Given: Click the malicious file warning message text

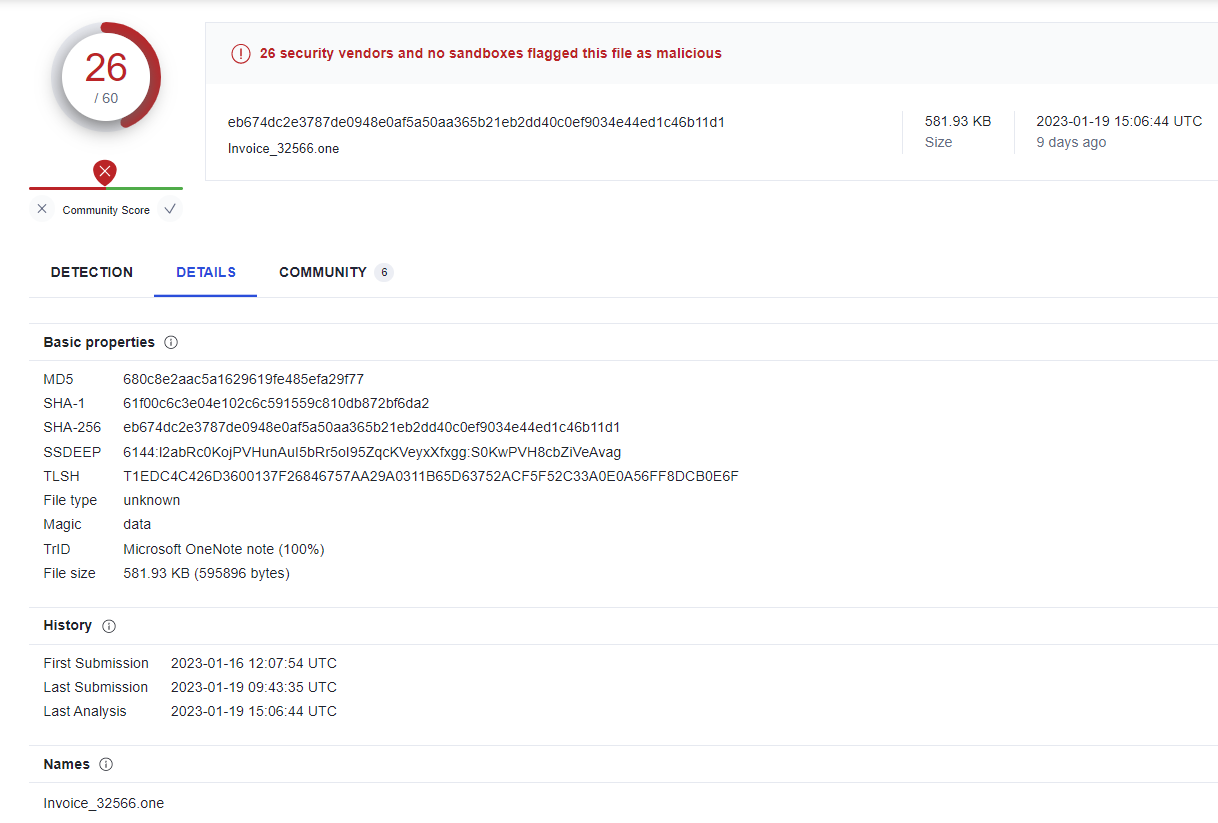Looking at the screenshot, I should (x=491, y=53).
